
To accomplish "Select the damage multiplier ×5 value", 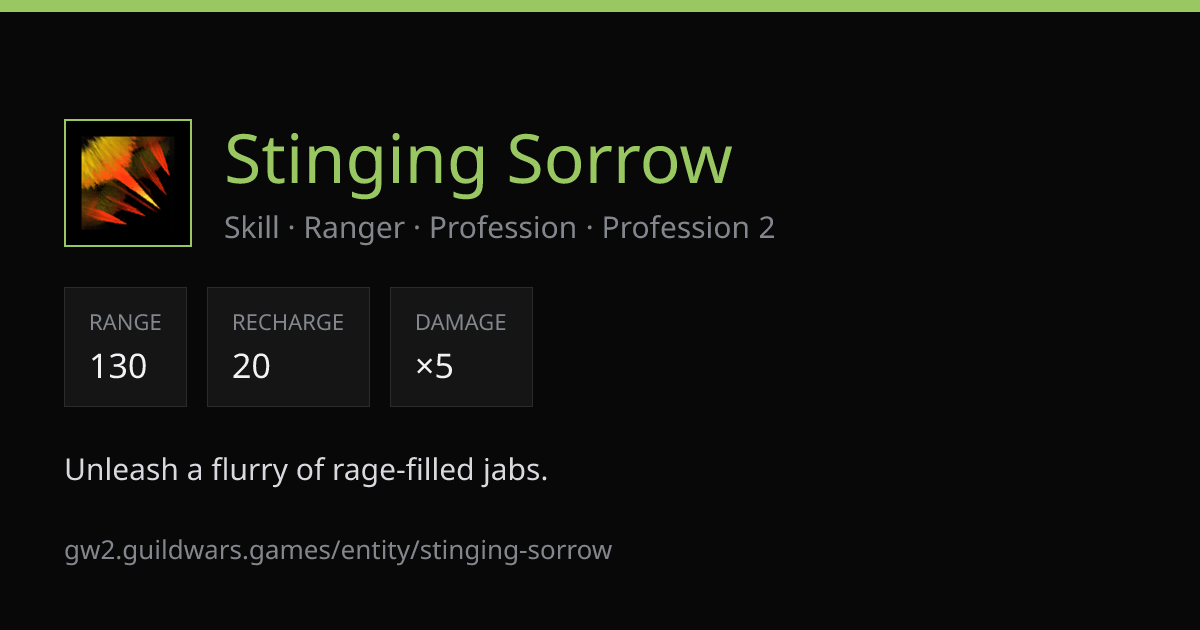I will coord(434,367).
